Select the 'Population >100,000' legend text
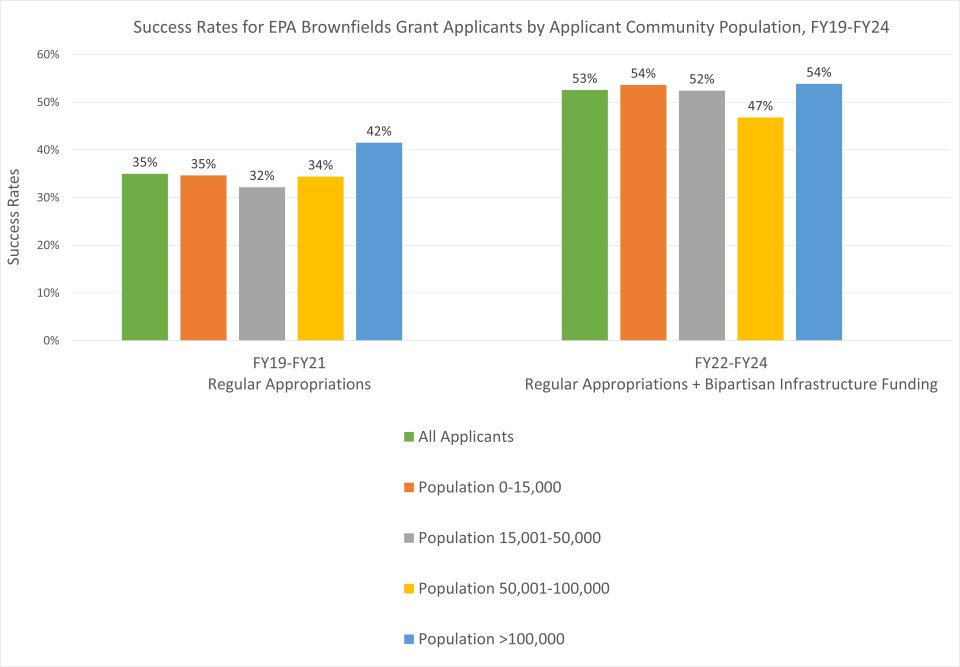960x667 pixels. point(497,639)
